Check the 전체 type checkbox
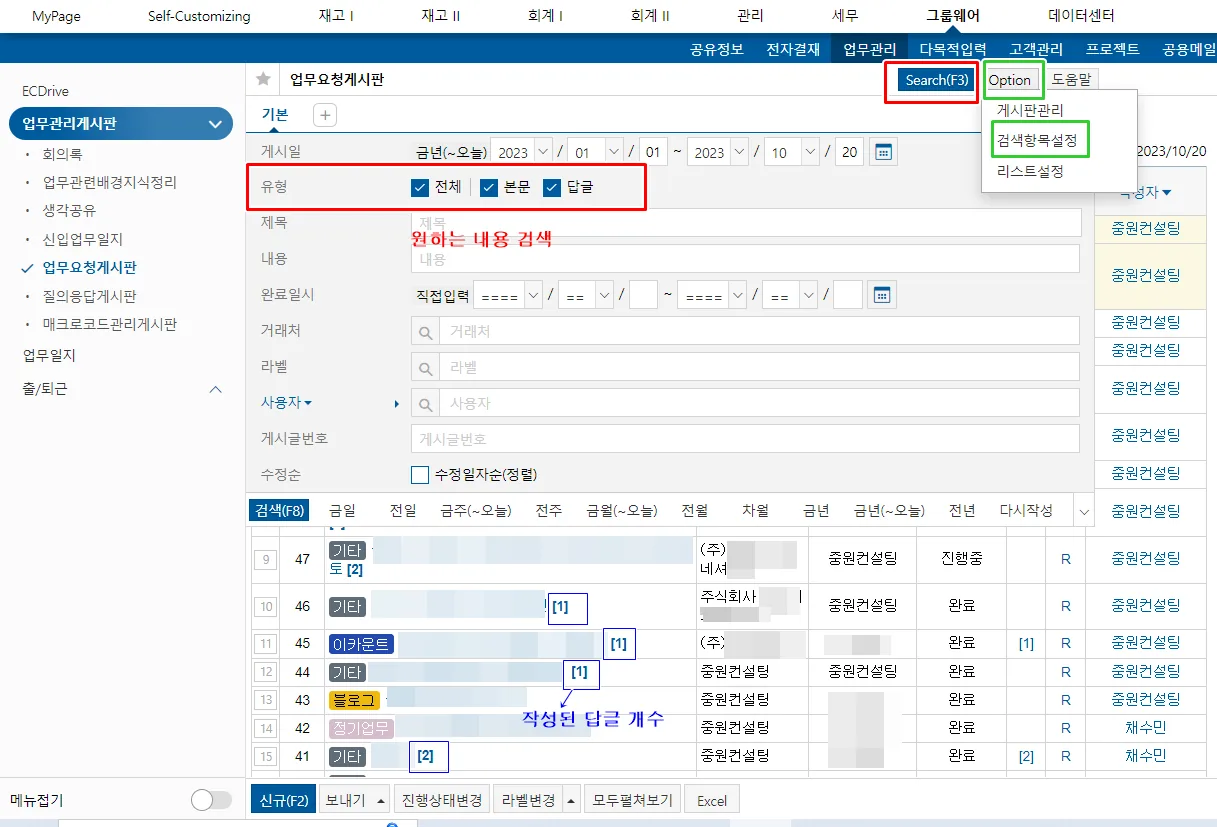 420,187
